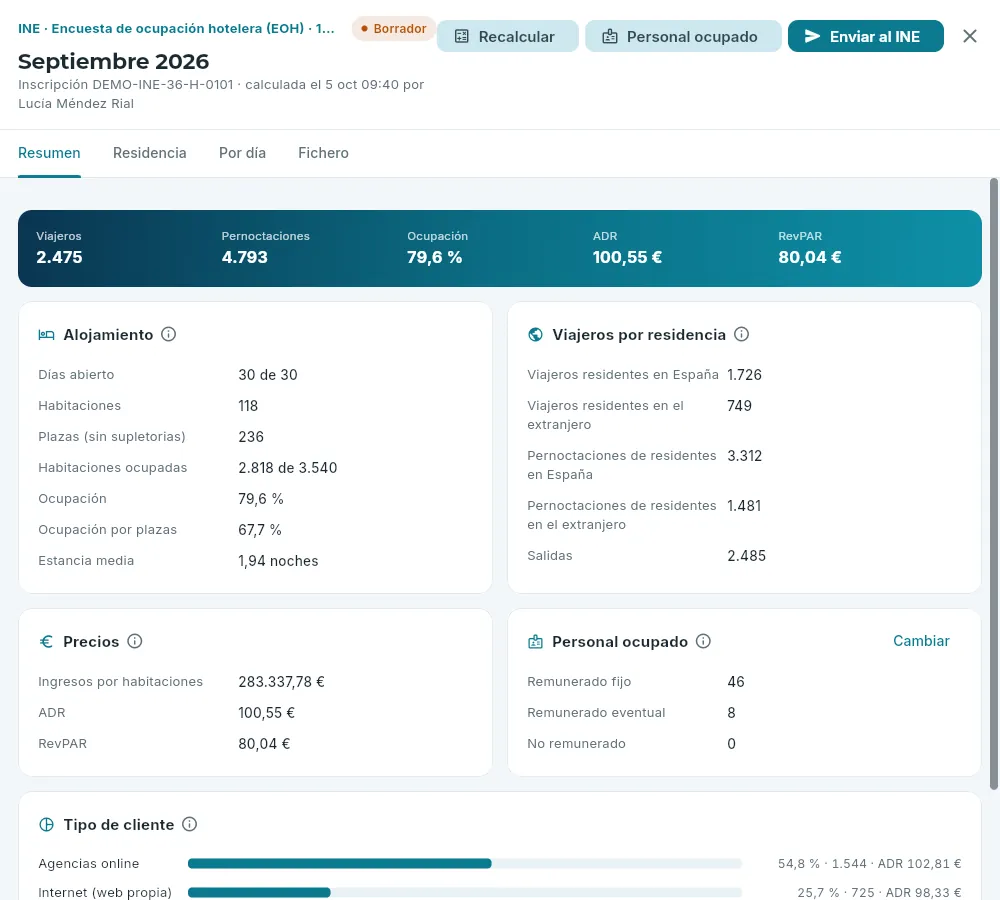Image resolution: width=1000 pixels, height=900 pixels.
Task: Select the Fichero tab
Action: [x=323, y=153]
